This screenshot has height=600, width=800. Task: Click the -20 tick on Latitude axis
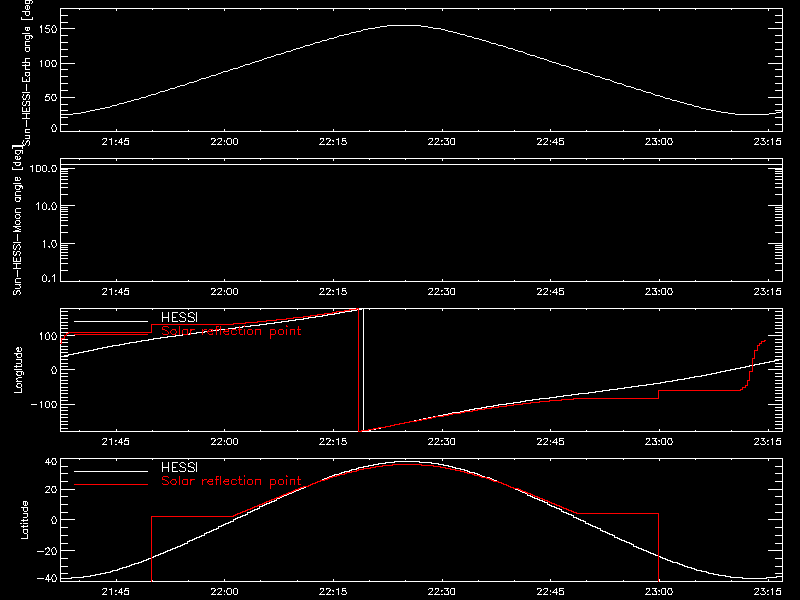coord(47,551)
